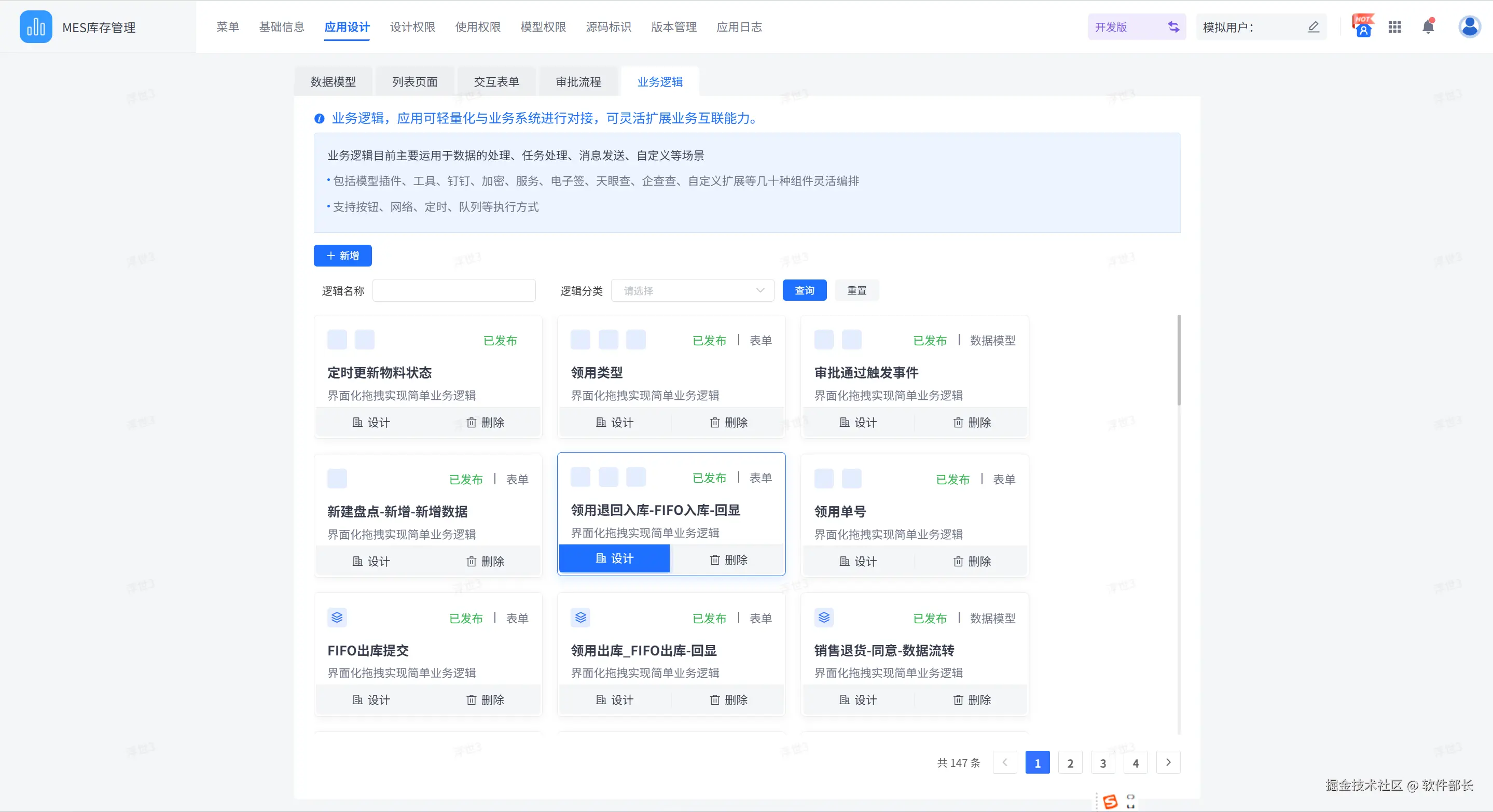
Task: Click layers icon on FIFO出库提交 card
Action: [x=337, y=618]
